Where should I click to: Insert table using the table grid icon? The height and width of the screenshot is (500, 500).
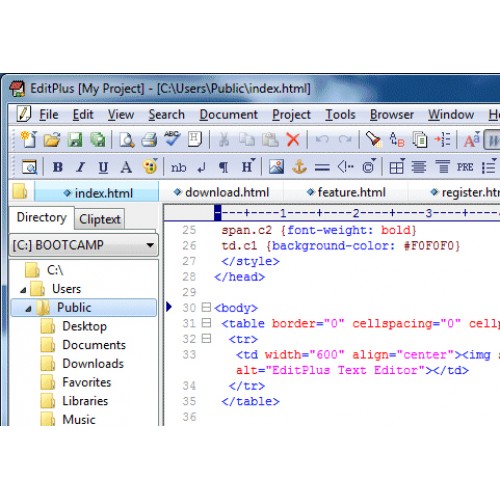coord(396,167)
